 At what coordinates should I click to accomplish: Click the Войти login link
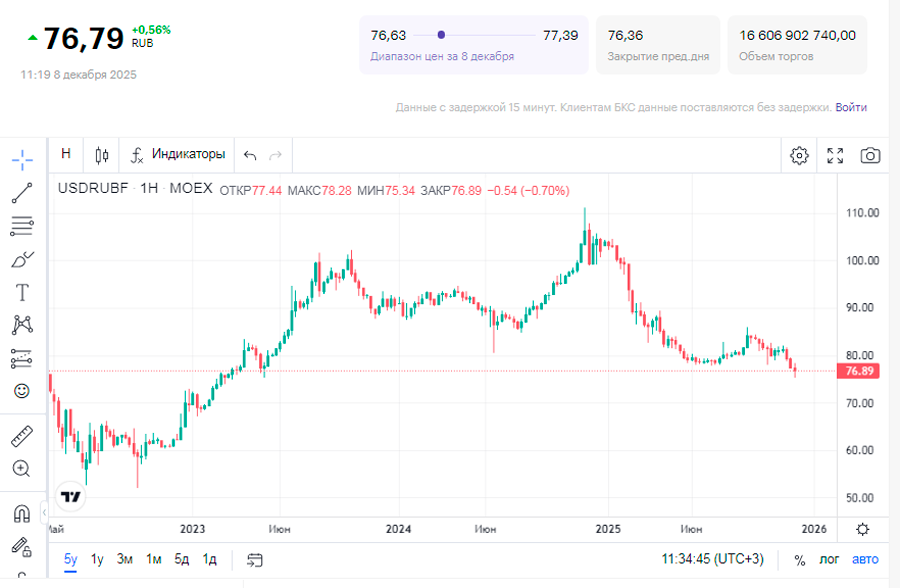(x=851, y=107)
